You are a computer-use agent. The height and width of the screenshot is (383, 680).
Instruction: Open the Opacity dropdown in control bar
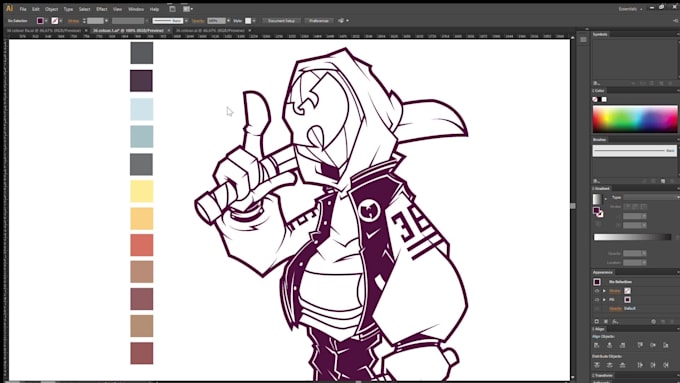tap(228, 20)
